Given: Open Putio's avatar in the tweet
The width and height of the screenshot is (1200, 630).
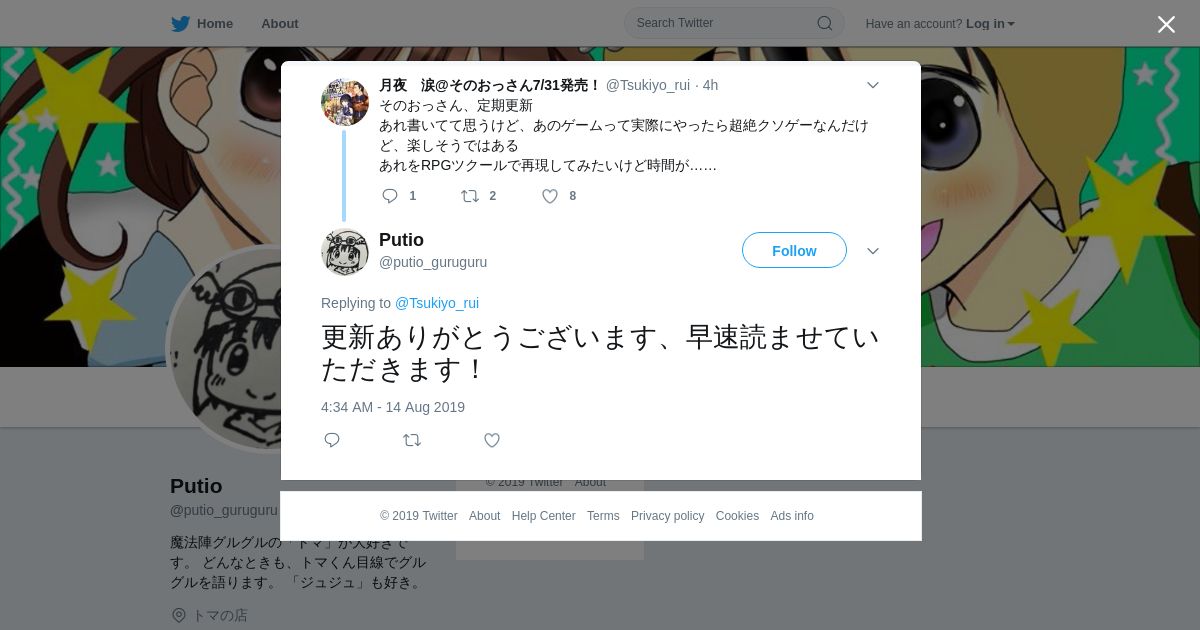Looking at the screenshot, I should [345, 251].
